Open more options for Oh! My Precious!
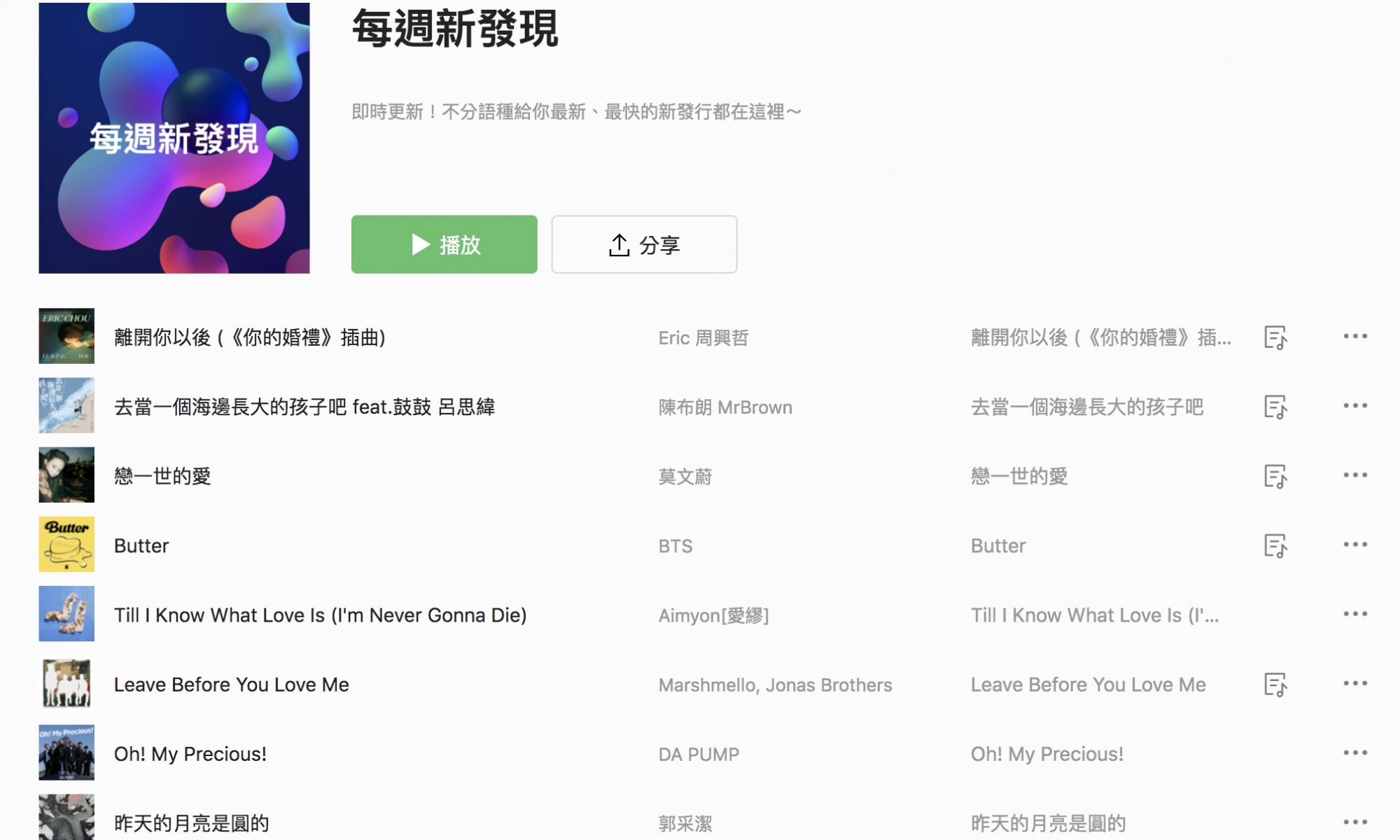1400x840 pixels. tap(1355, 752)
